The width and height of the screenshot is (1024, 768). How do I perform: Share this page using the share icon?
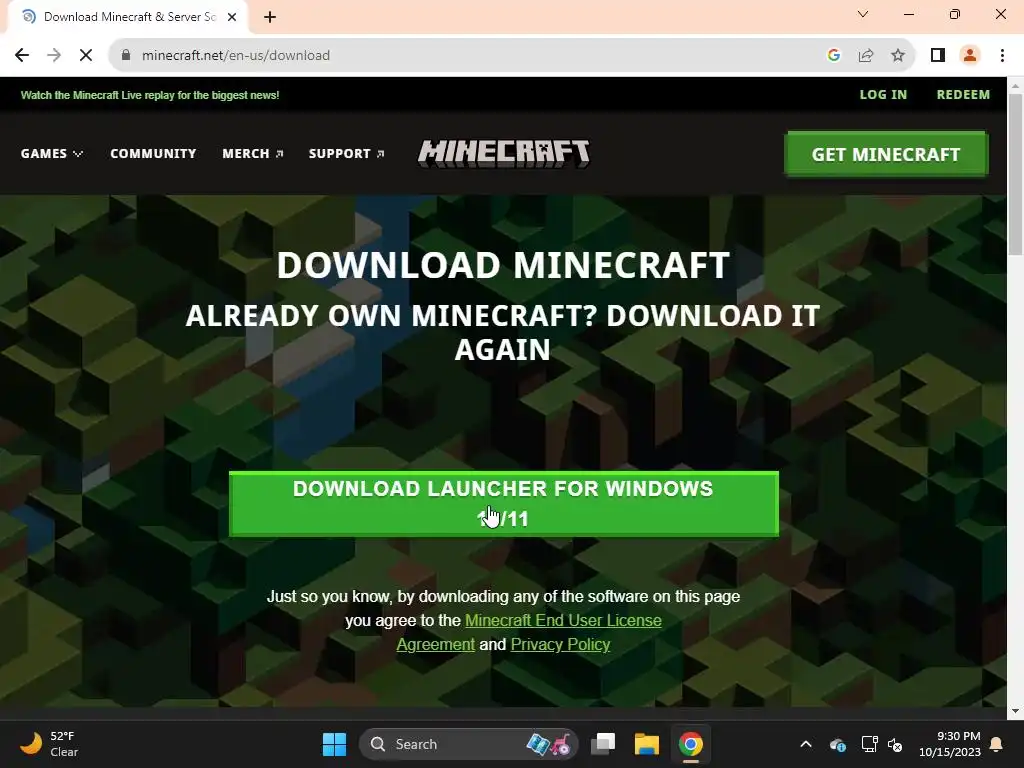pyautogui.click(x=866, y=56)
